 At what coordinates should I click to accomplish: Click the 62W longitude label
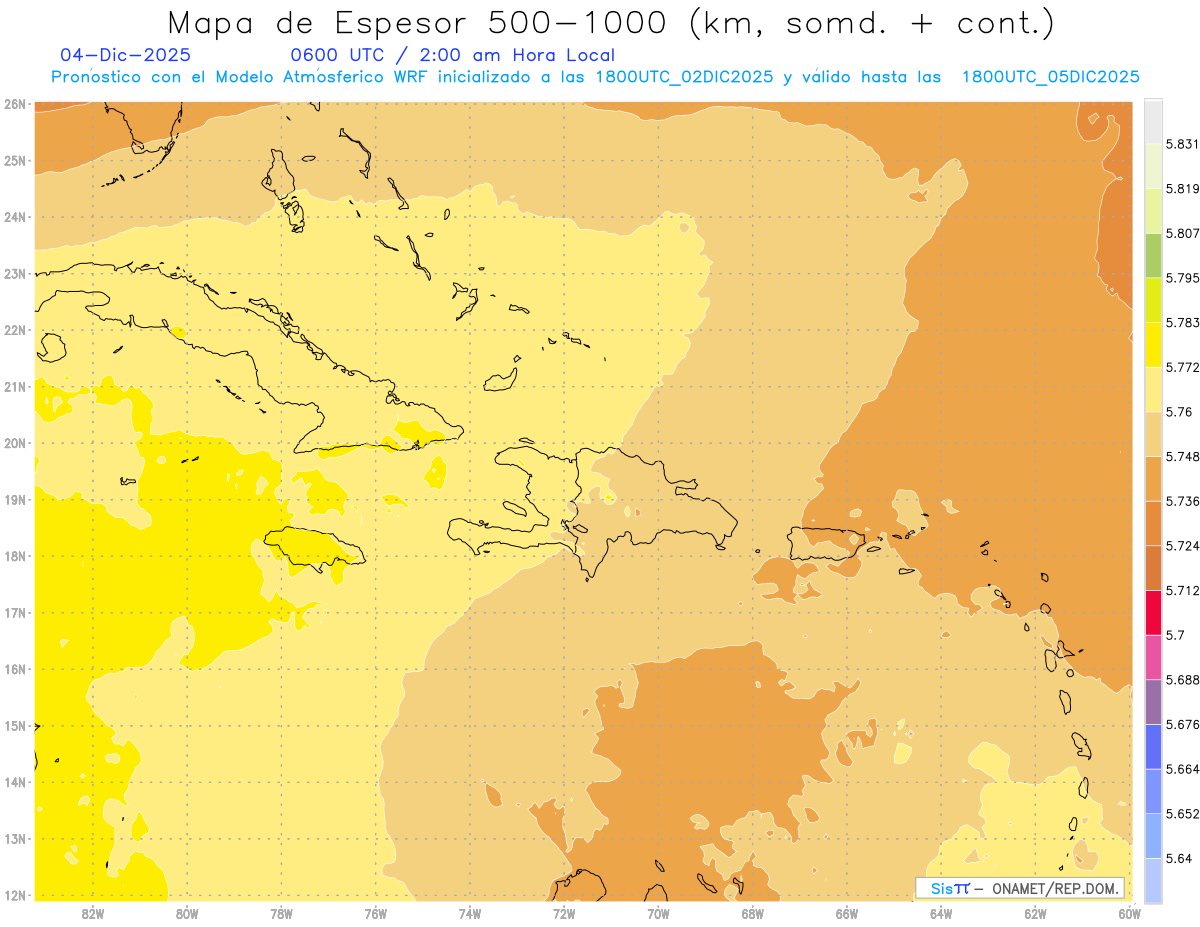(x=1035, y=913)
